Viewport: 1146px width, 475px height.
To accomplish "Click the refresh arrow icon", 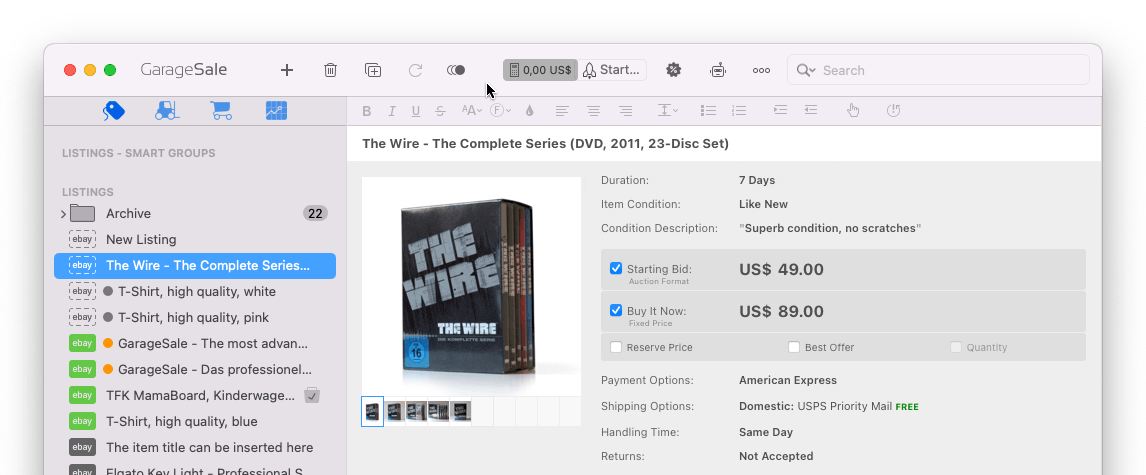I will pyautogui.click(x=415, y=70).
